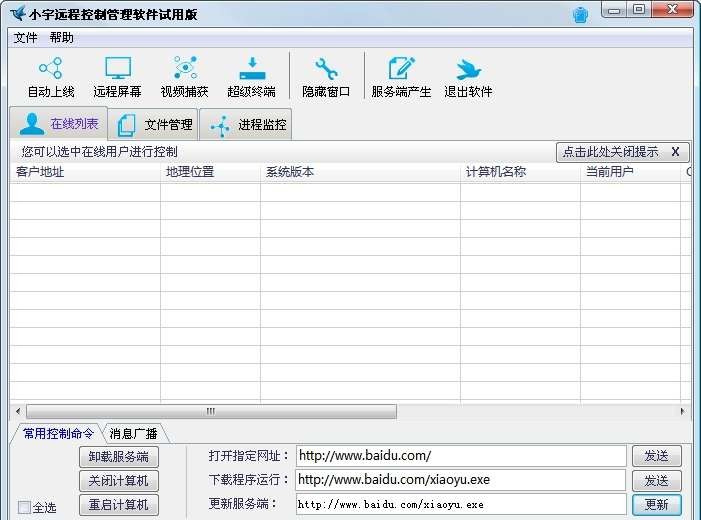
Task: Focus the 打开指定网址 URL field
Action: point(461,456)
